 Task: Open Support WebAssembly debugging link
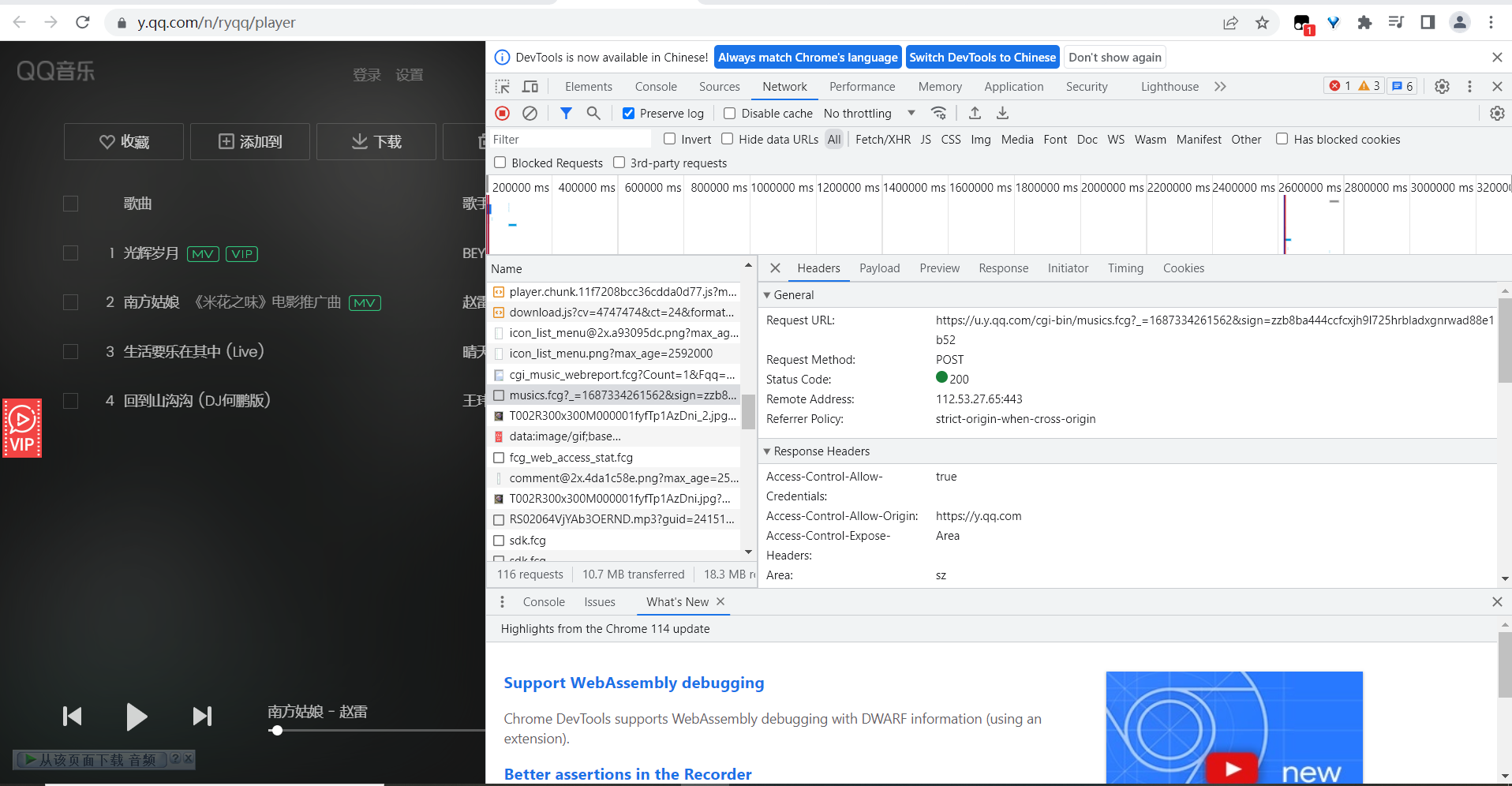[634, 683]
